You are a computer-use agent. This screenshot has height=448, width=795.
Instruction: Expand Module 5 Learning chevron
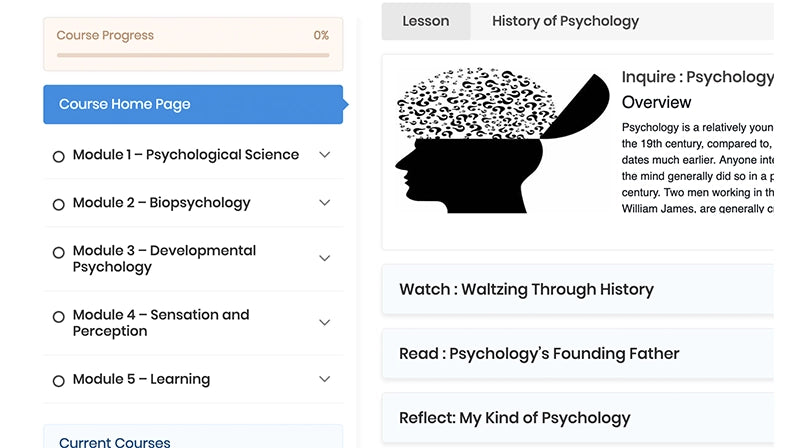click(x=324, y=379)
